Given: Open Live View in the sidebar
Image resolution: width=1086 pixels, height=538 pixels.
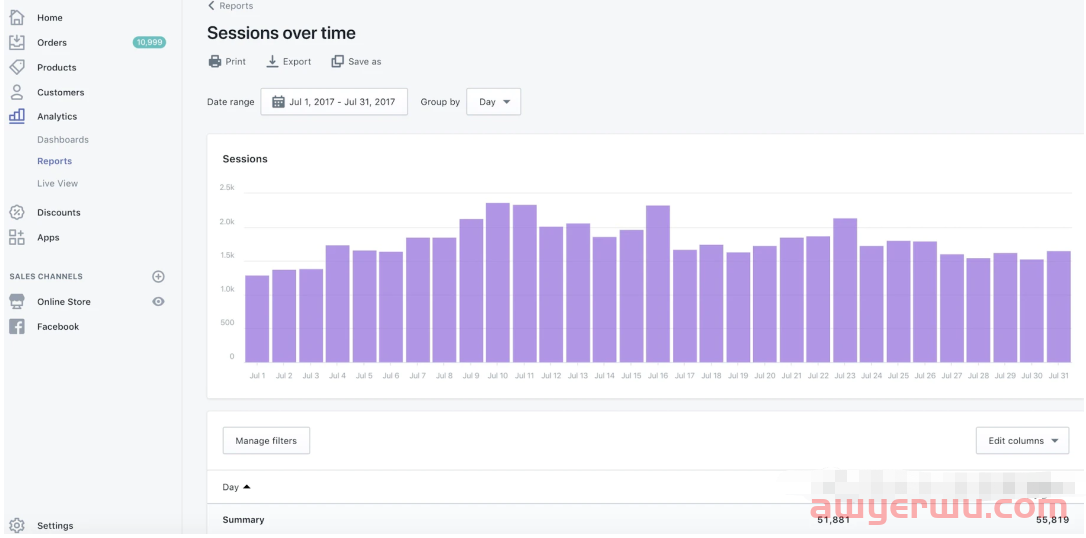Looking at the screenshot, I should (57, 184).
